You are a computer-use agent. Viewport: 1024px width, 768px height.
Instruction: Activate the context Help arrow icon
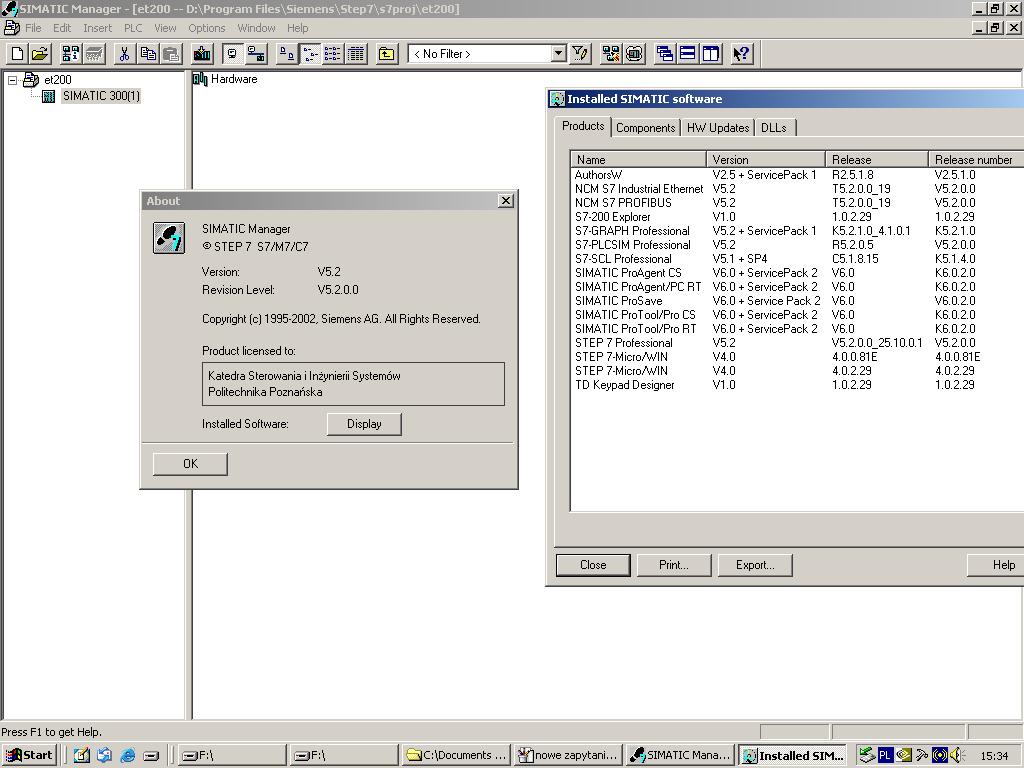point(741,54)
